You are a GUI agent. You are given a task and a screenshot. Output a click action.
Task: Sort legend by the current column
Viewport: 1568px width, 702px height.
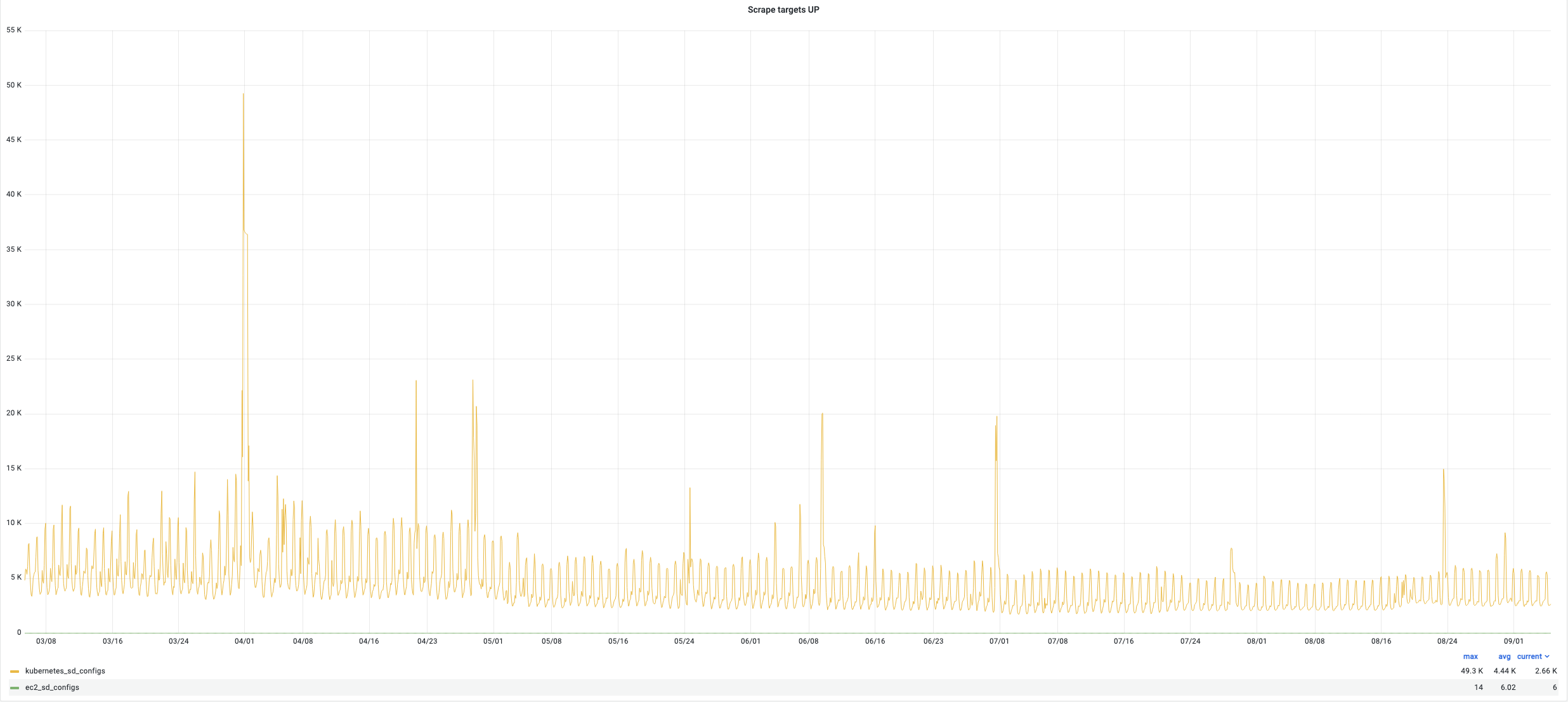pos(1529,656)
